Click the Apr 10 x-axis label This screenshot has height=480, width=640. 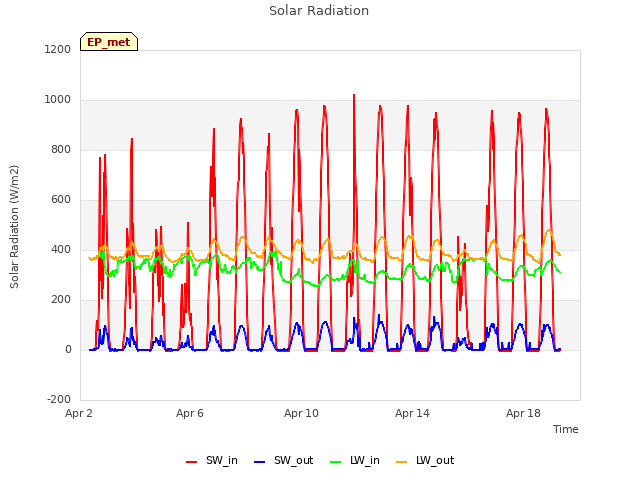tap(301, 413)
